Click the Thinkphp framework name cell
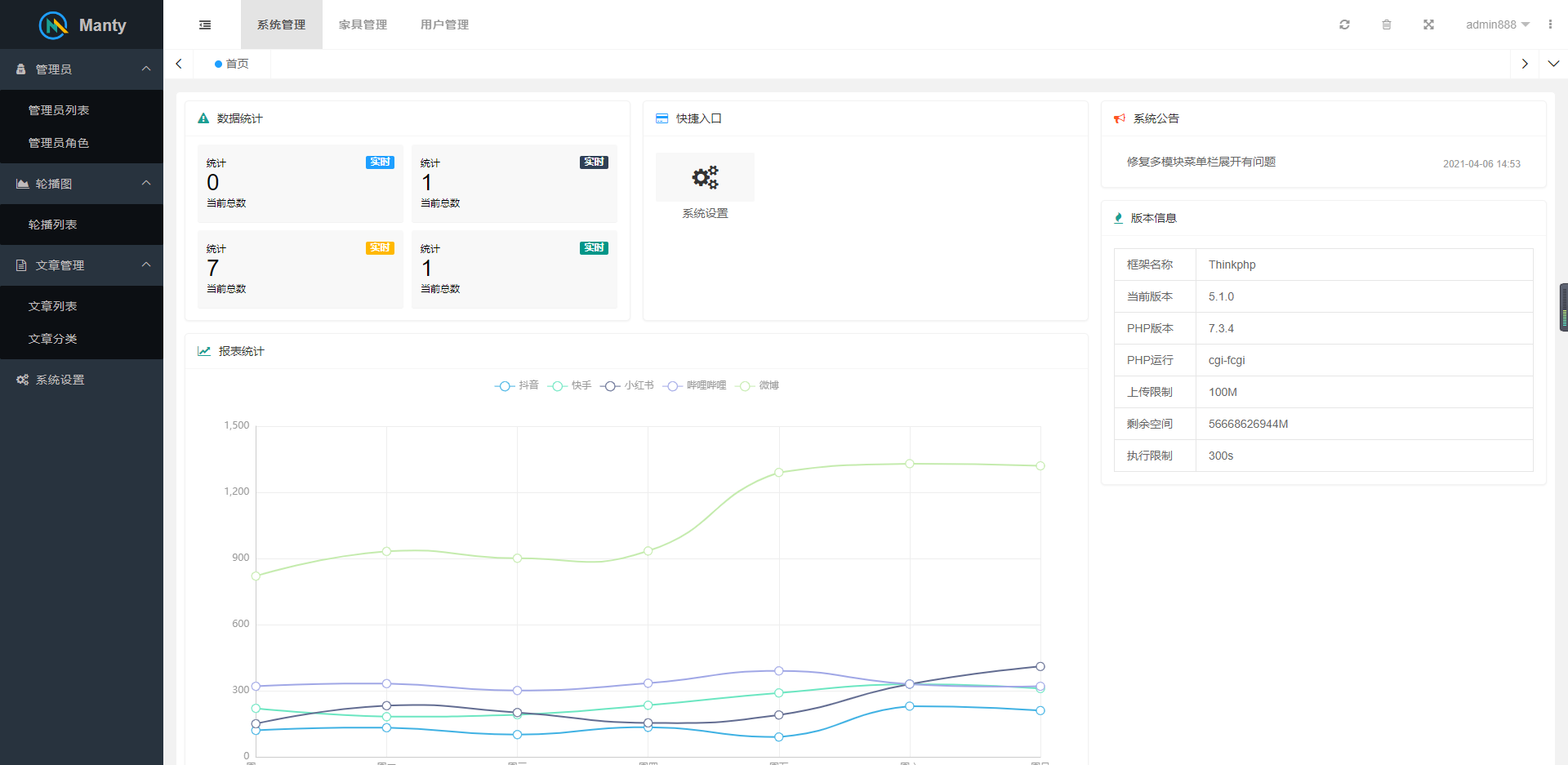1568x765 pixels. [1364, 265]
